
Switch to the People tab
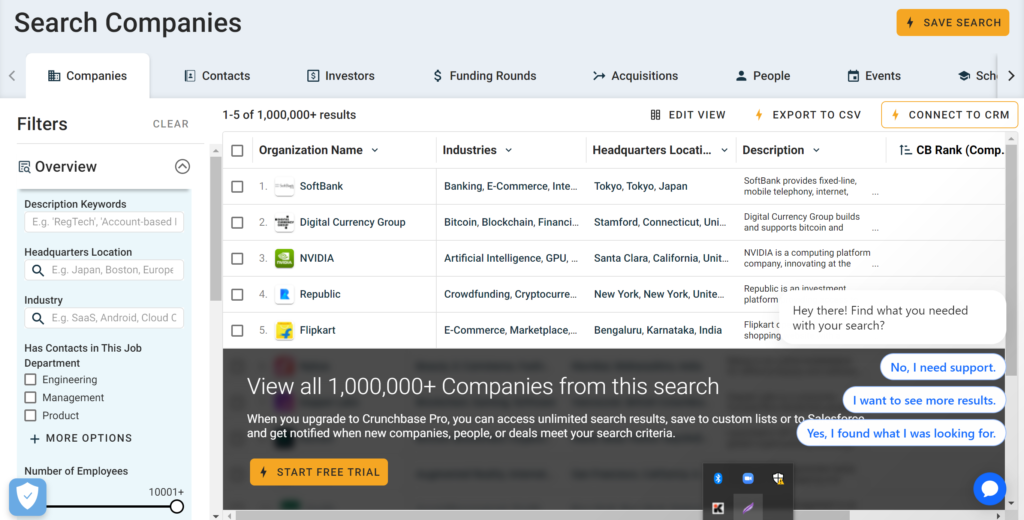[x=763, y=76]
